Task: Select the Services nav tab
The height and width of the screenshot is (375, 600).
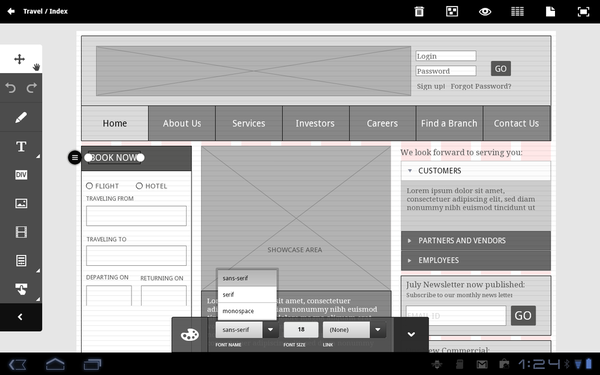Action: tap(249, 123)
